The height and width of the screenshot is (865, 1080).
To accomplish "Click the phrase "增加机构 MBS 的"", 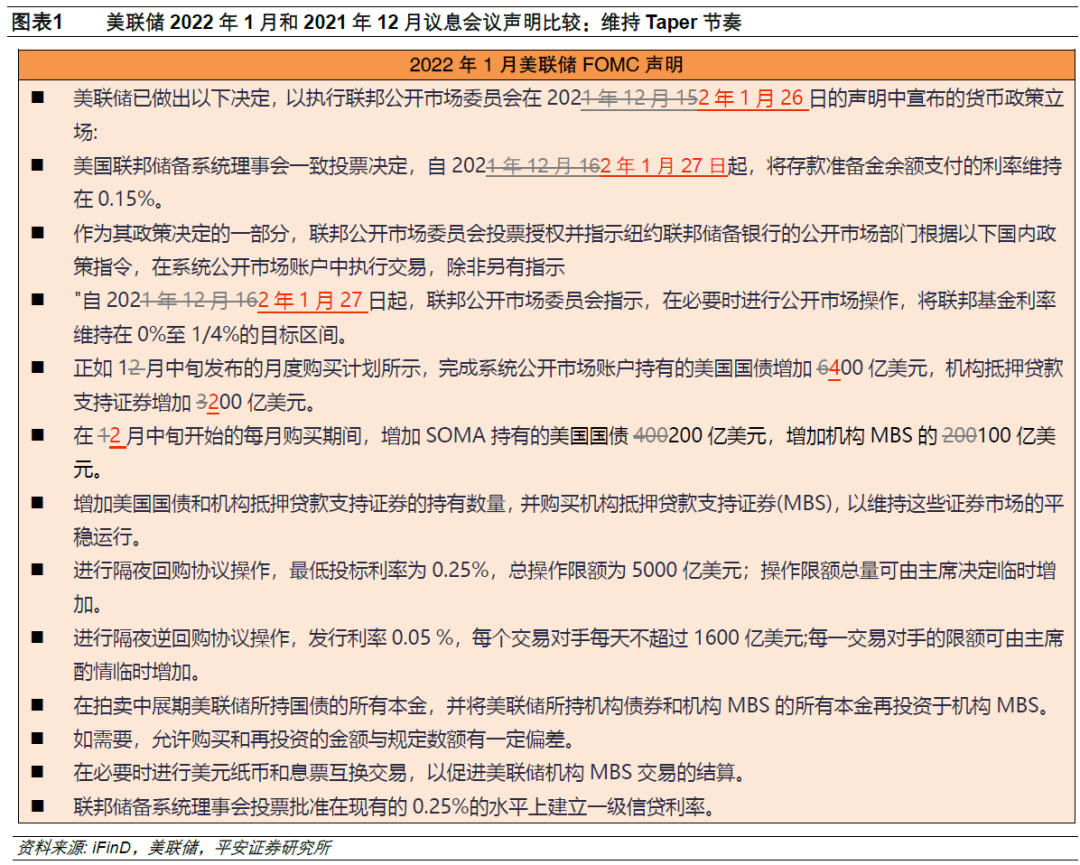I will click(862, 435).
